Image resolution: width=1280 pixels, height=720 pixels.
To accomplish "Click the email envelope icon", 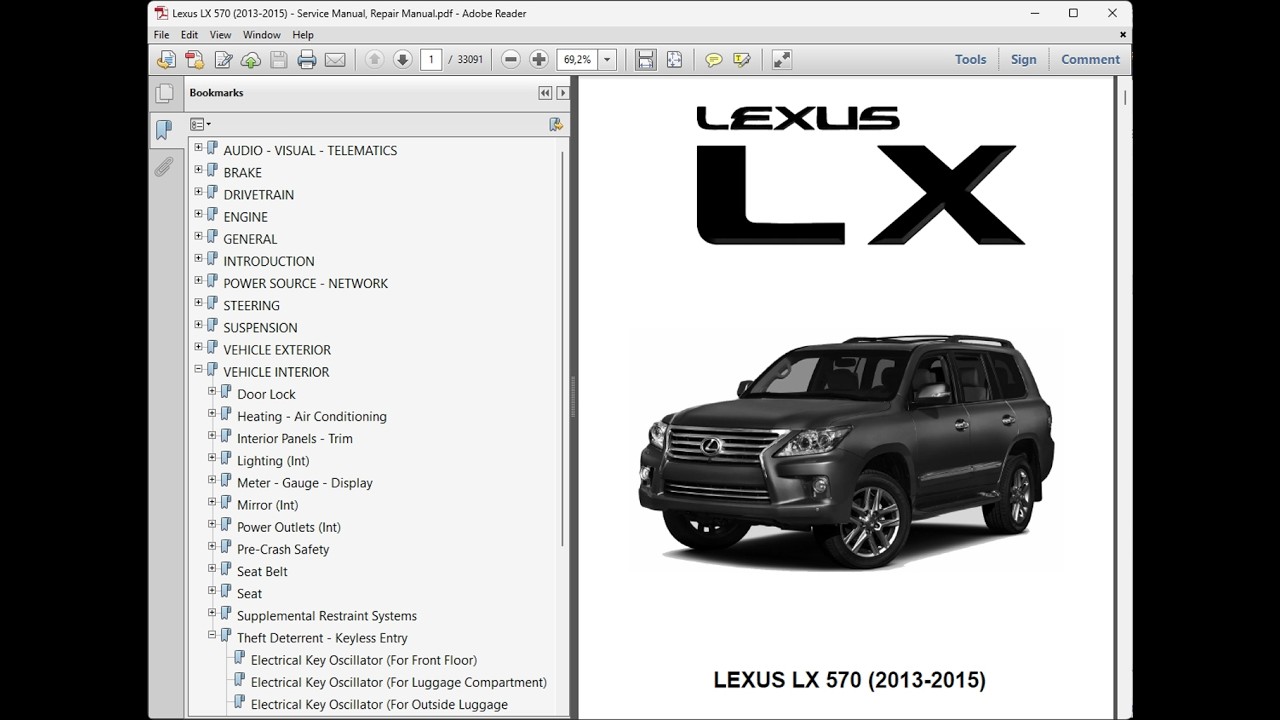I will tap(335, 60).
